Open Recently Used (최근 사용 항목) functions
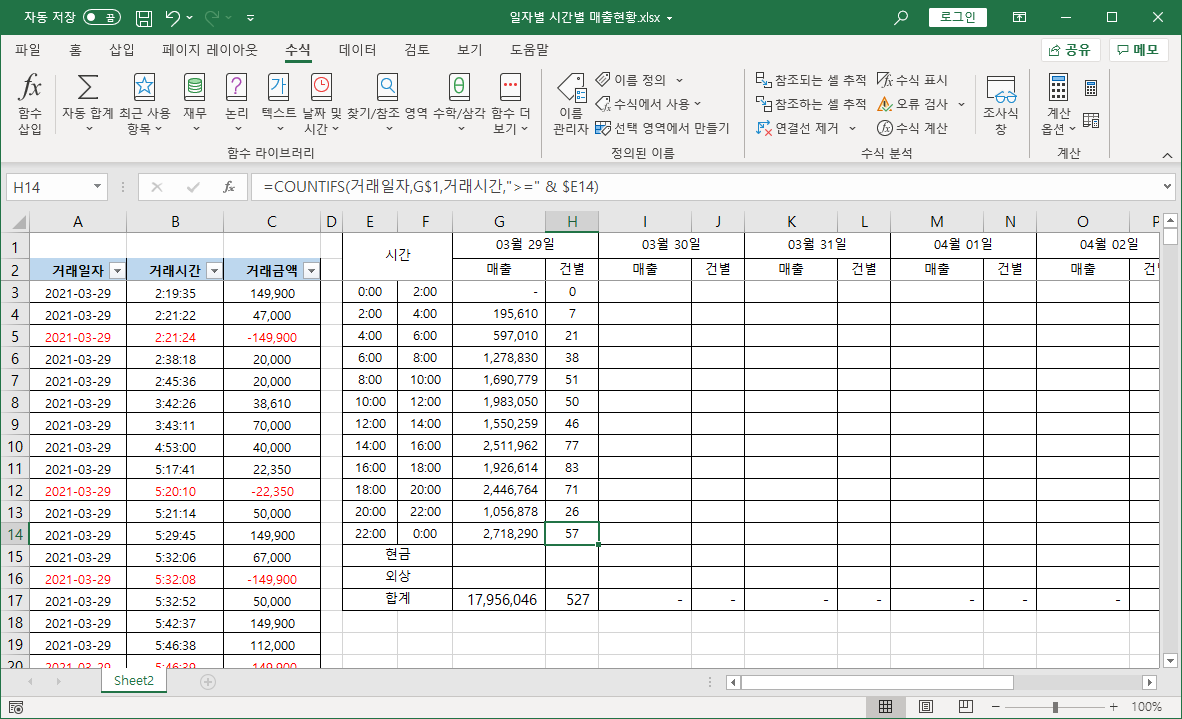Image resolution: width=1182 pixels, height=719 pixels. click(x=144, y=104)
